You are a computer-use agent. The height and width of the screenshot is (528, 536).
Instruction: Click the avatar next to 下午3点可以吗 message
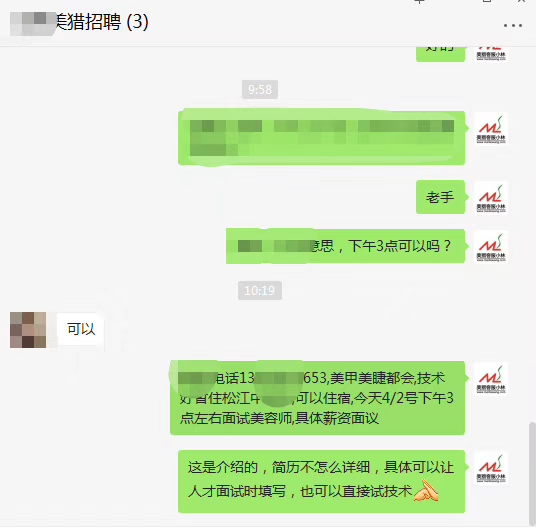click(491, 247)
